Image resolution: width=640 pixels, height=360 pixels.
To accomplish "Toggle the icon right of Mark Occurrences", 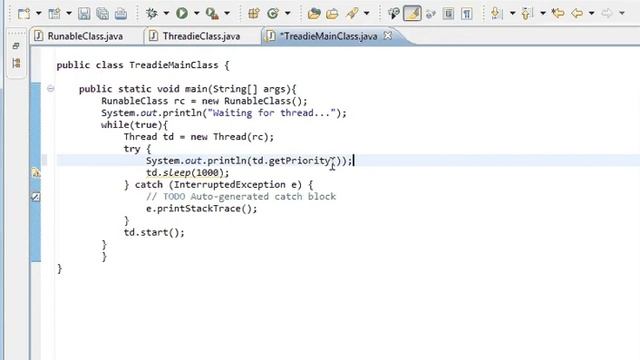I will 430,13.
